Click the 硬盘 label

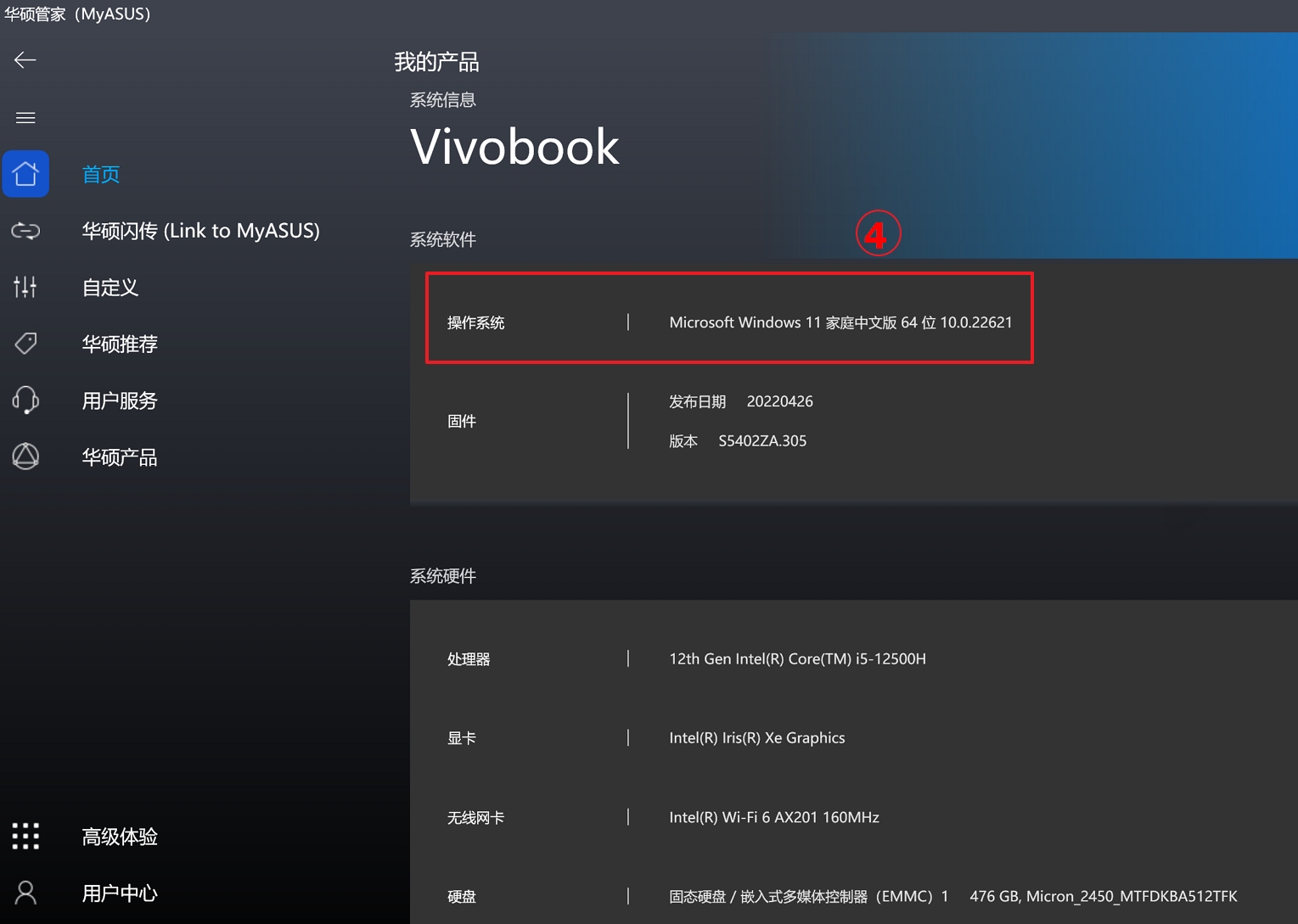click(462, 897)
